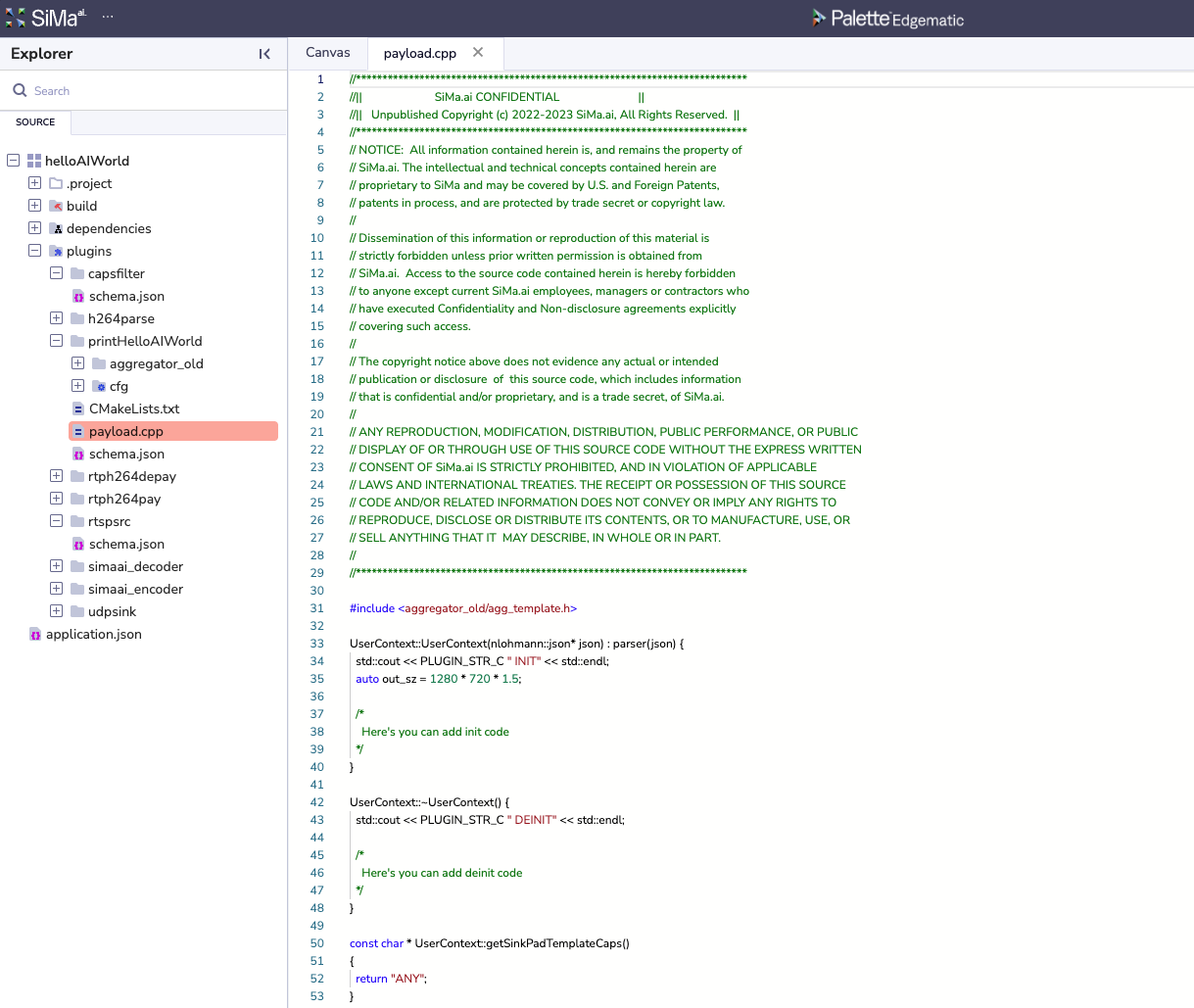Collapse the plugins folder
The width and height of the screenshot is (1194, 1008).
click(35, 251)
